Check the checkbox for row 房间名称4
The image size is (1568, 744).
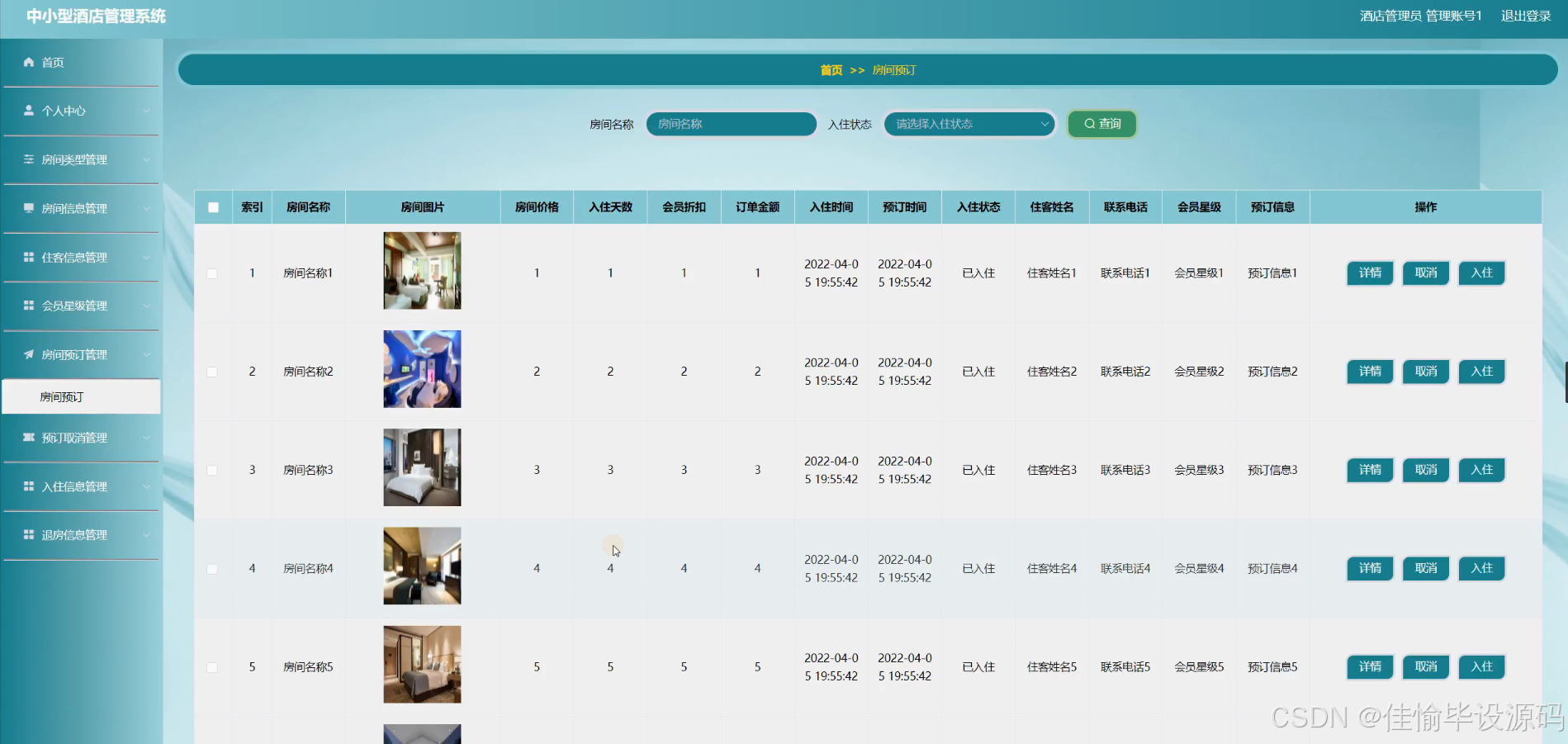[x=212, y=569]
